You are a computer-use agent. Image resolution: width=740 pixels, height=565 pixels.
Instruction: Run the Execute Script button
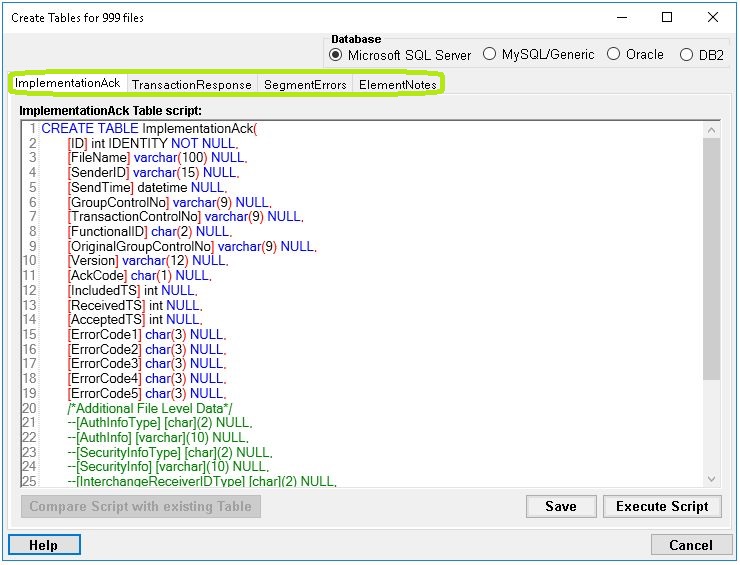662,506
